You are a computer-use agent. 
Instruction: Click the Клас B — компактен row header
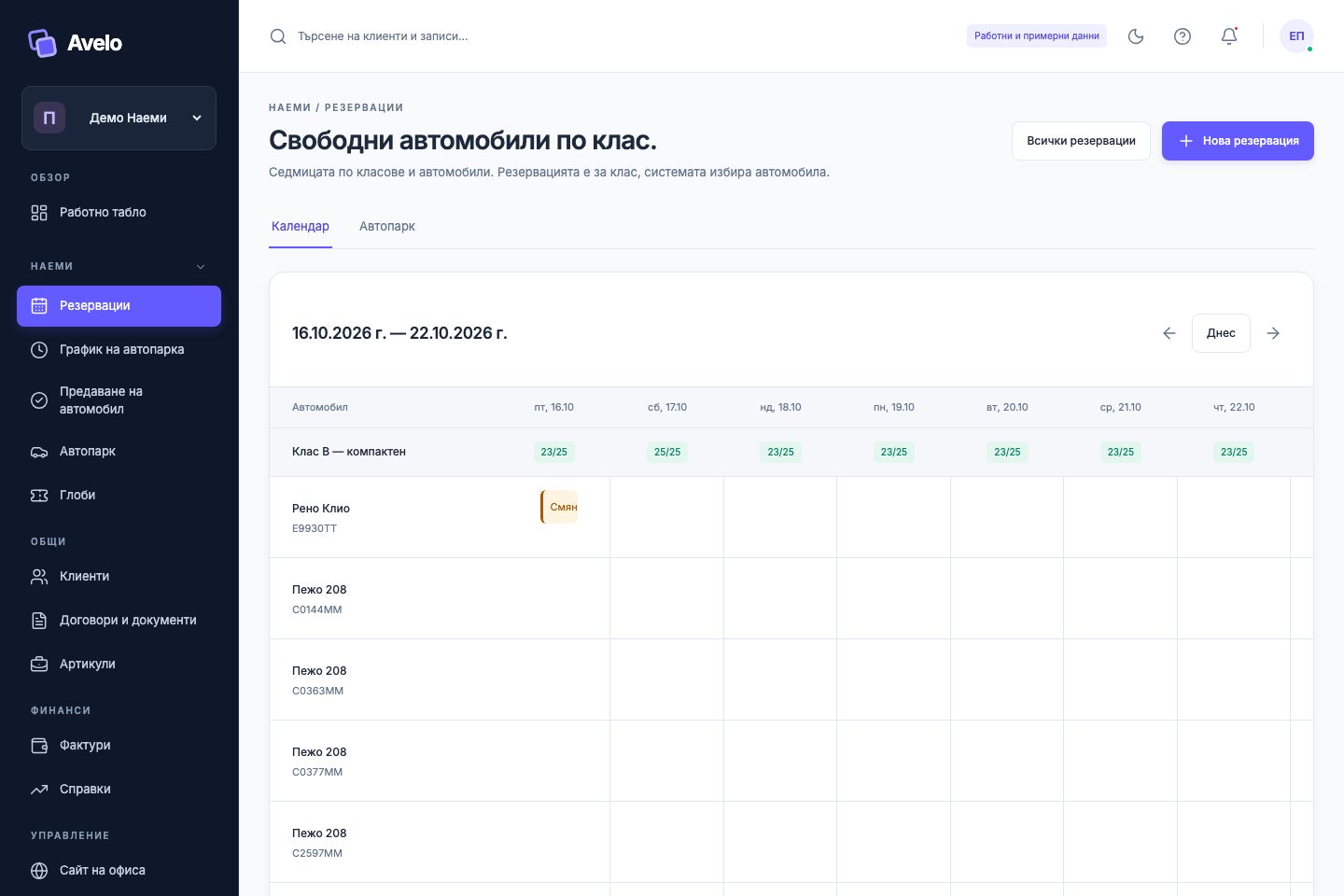(x=349, y=452)
